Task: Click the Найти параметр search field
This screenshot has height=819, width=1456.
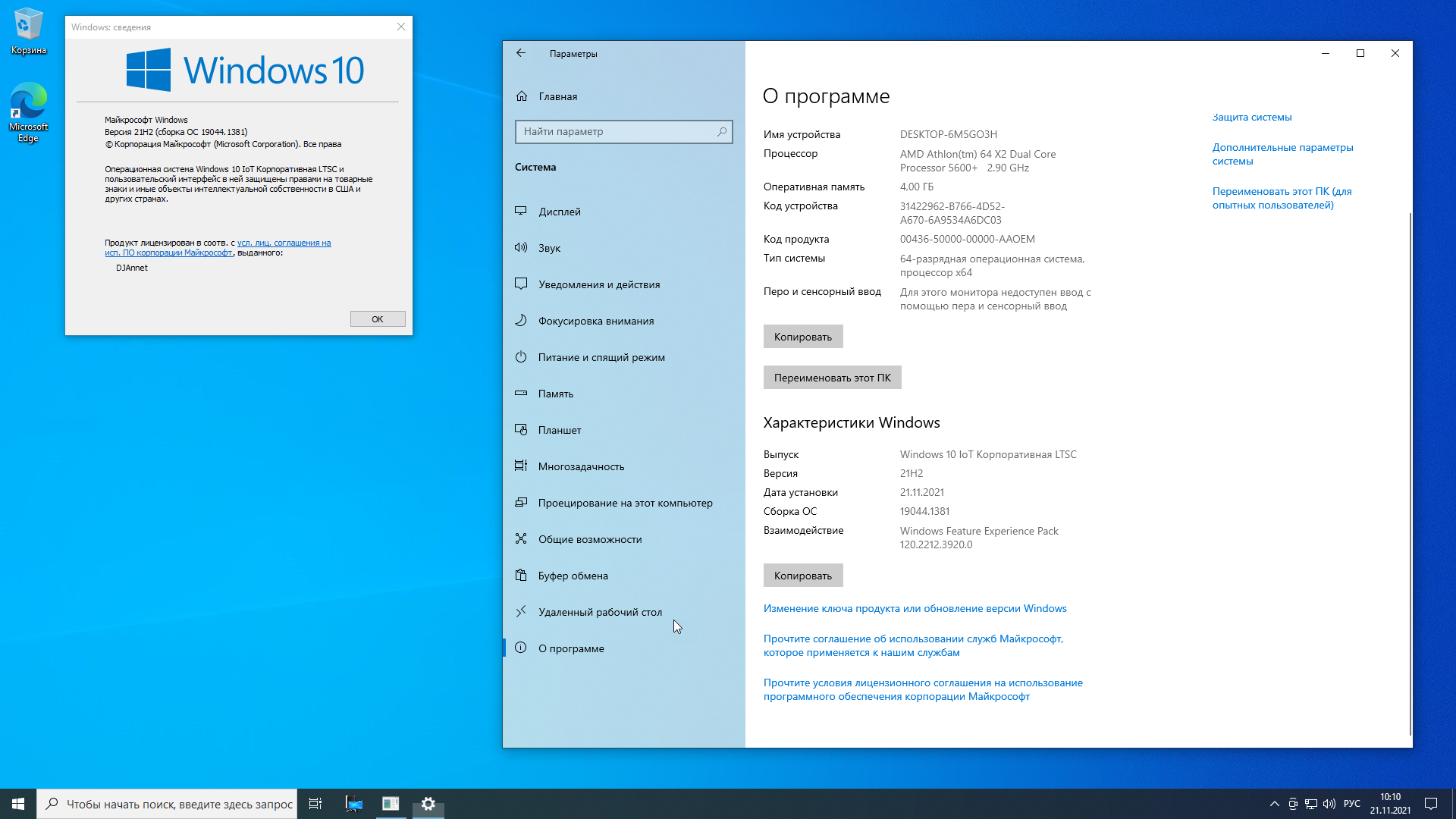Action: [614, 131]
